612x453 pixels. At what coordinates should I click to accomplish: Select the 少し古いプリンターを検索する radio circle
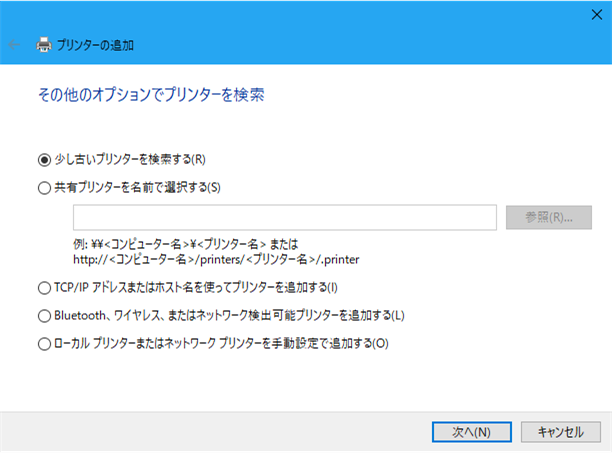(44, 160)
